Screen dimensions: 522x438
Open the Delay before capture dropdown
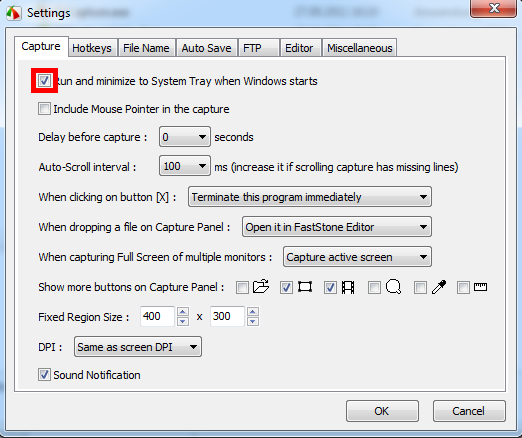[185, 137]
